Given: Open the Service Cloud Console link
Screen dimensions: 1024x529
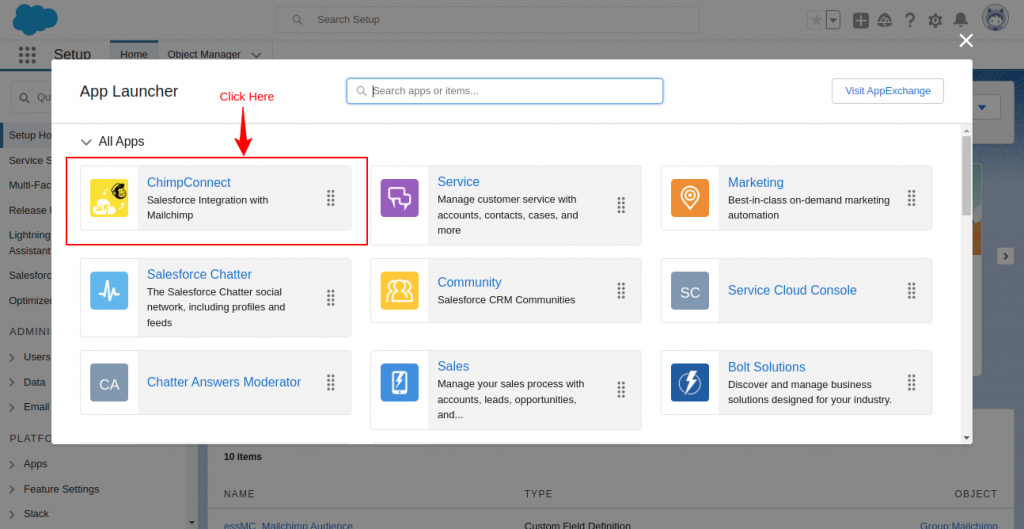Looking at the screenshot, I should 792,291.
